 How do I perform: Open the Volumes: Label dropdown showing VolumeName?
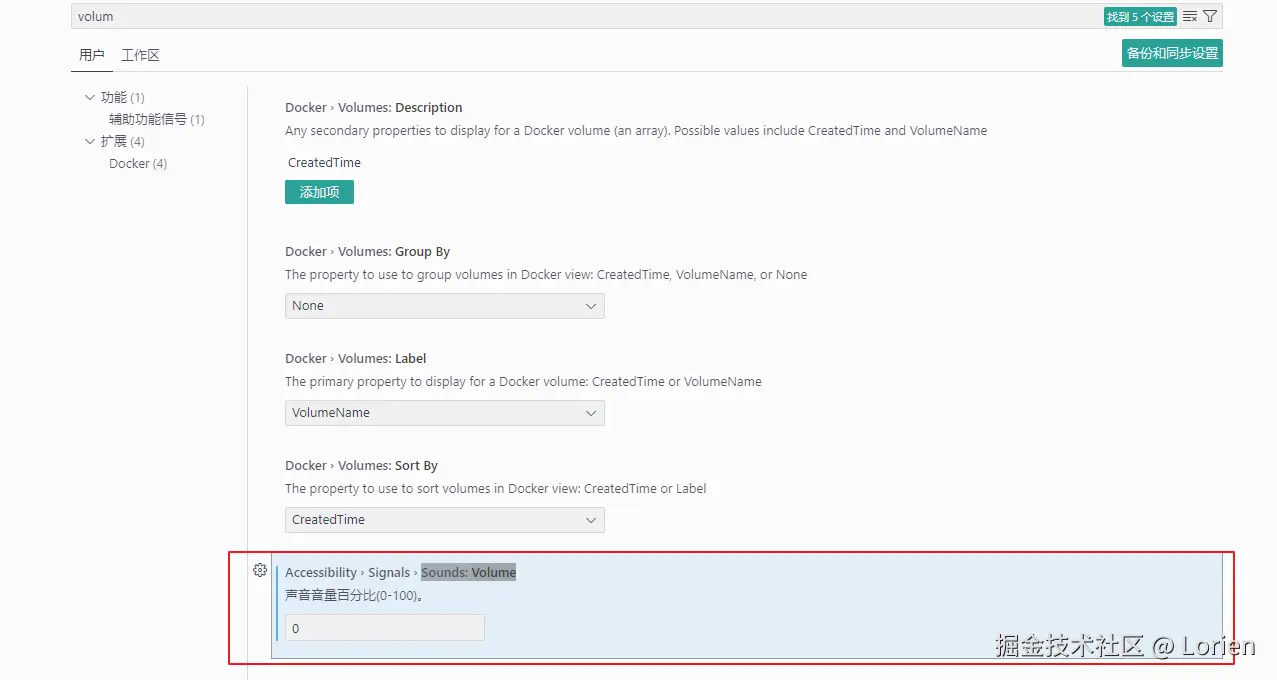pyautogui.click(x=445, y=413)
